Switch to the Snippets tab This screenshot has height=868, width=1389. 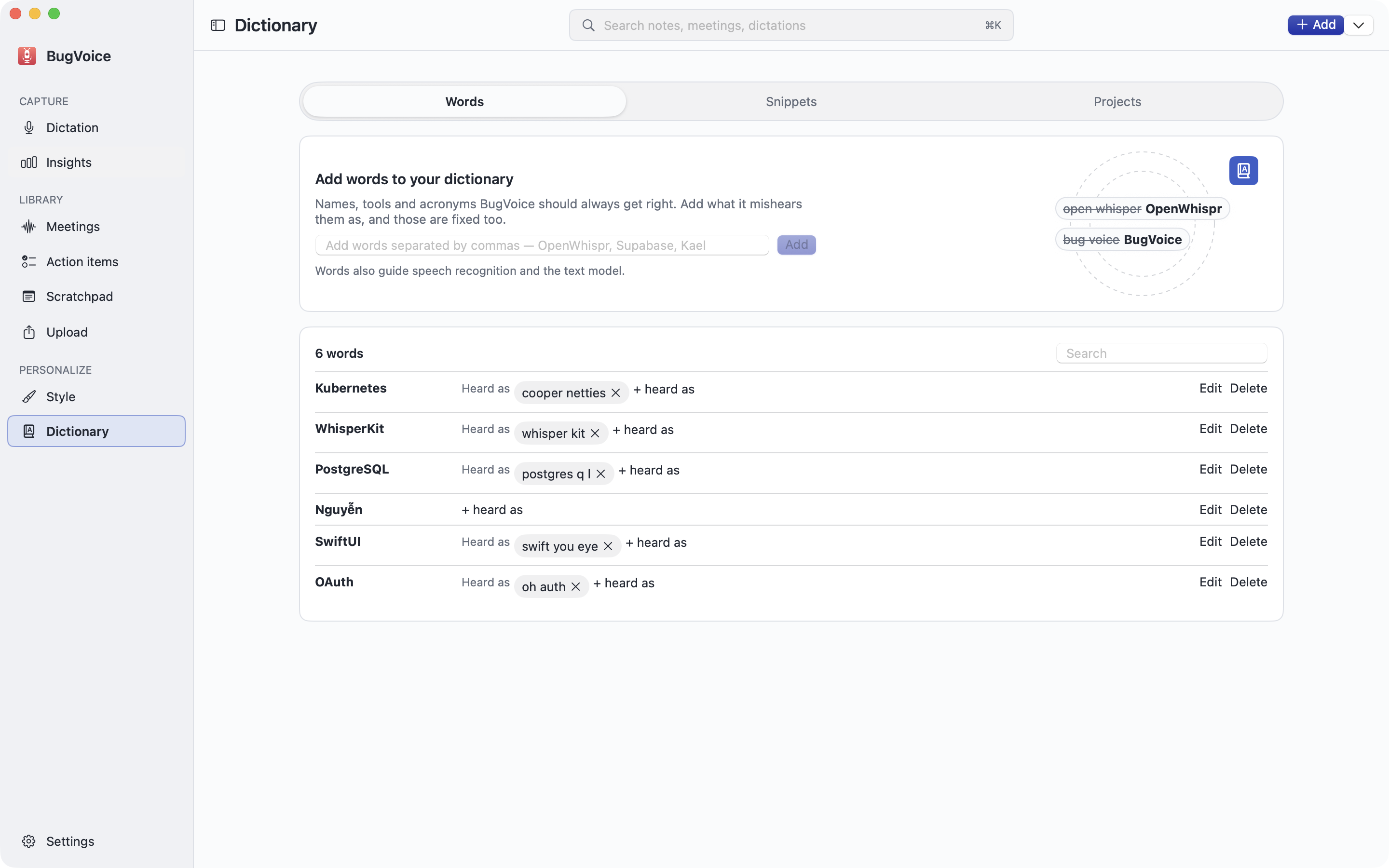pyautogui.click(x=791, y=102)
